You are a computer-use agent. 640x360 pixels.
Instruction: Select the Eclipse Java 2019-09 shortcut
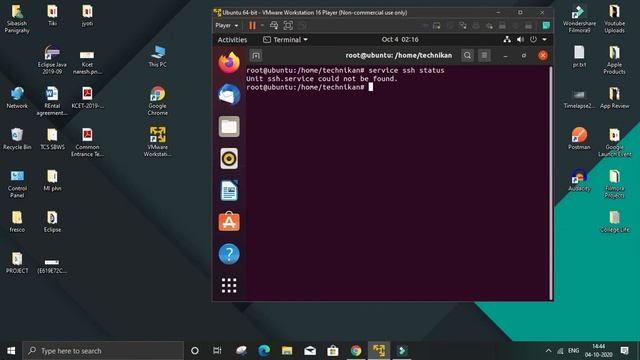tap(52, 60)
